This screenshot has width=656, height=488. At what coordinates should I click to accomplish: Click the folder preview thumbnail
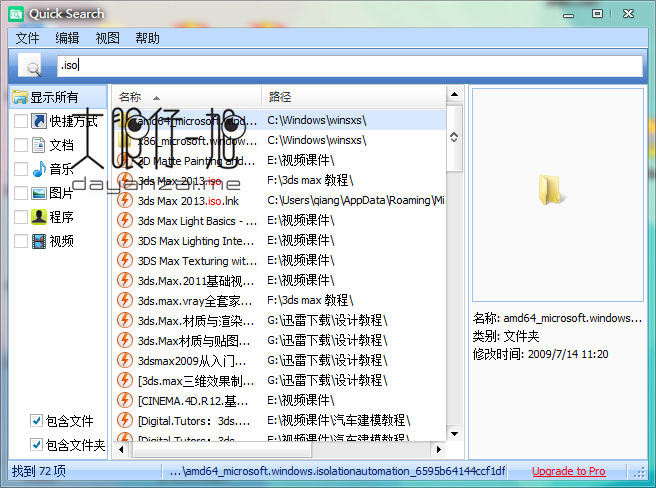[550, 190]
